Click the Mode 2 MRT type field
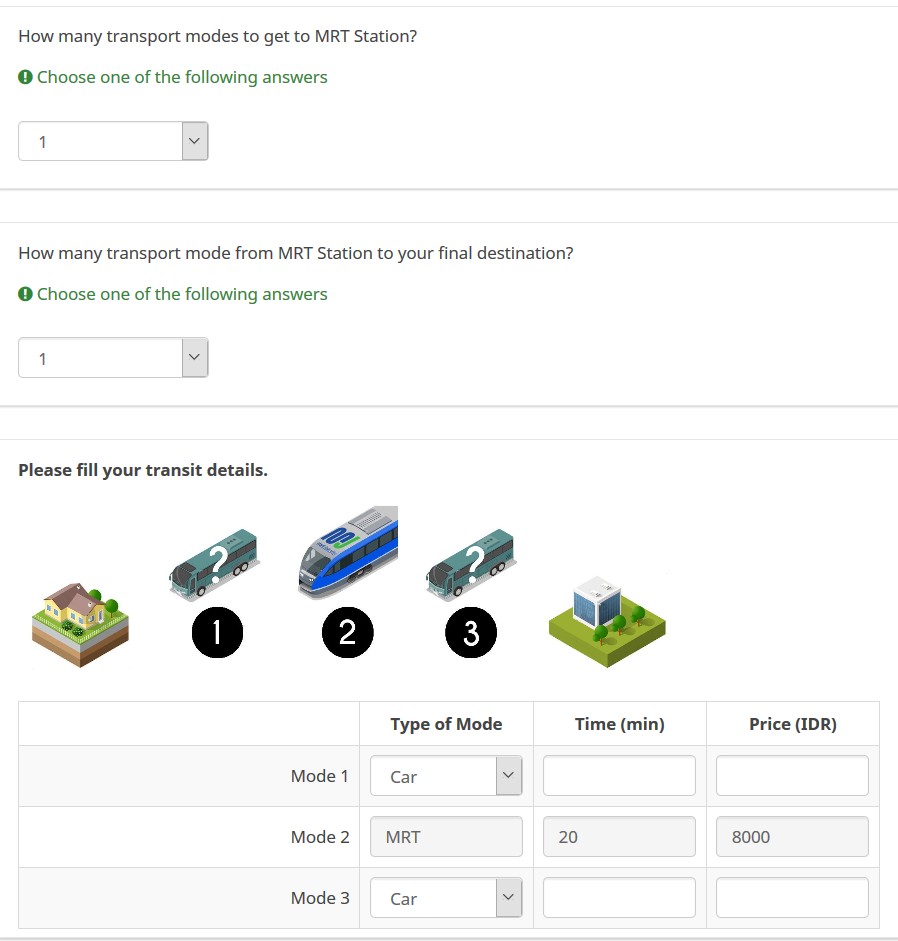The image size is (898, 941). (446, 837)
